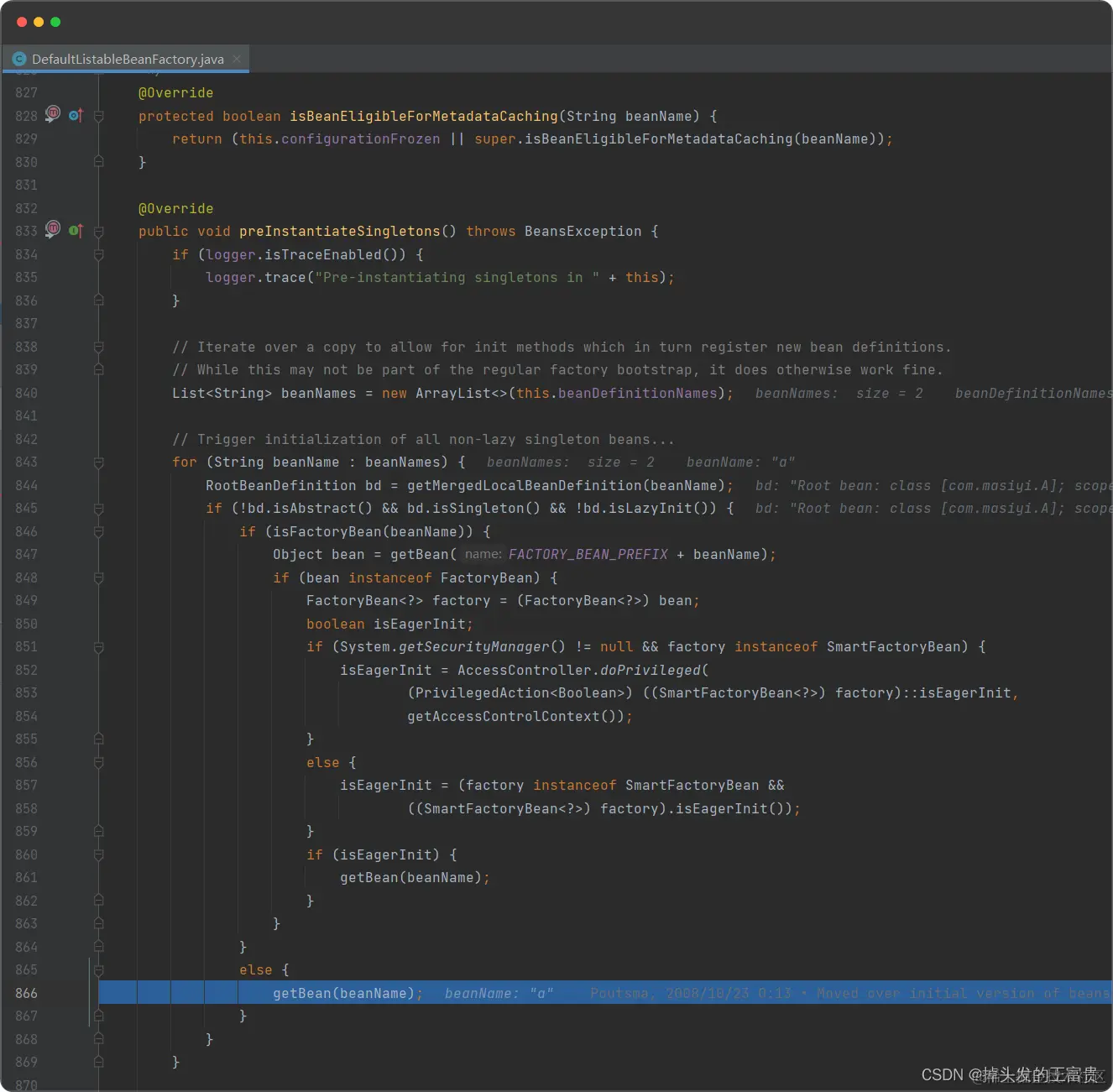
Task: Click the fold end marker on line 836
Action: [x=99, y=300]
